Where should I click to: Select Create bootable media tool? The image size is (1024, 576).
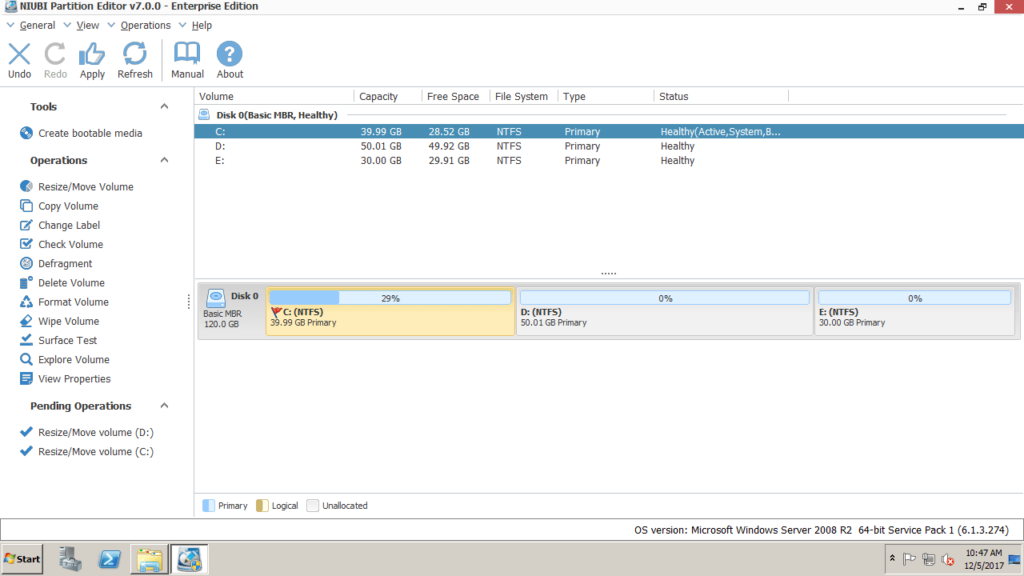(90, 133)
